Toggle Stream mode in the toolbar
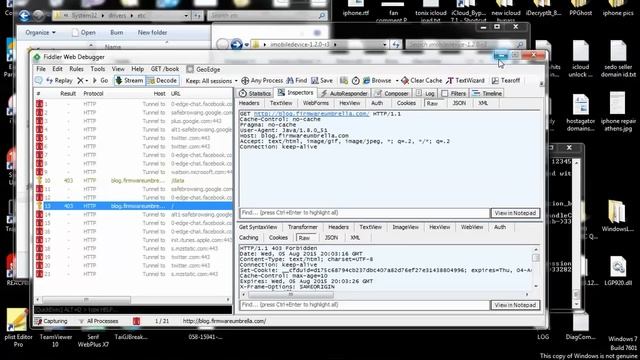 (129, 80)
